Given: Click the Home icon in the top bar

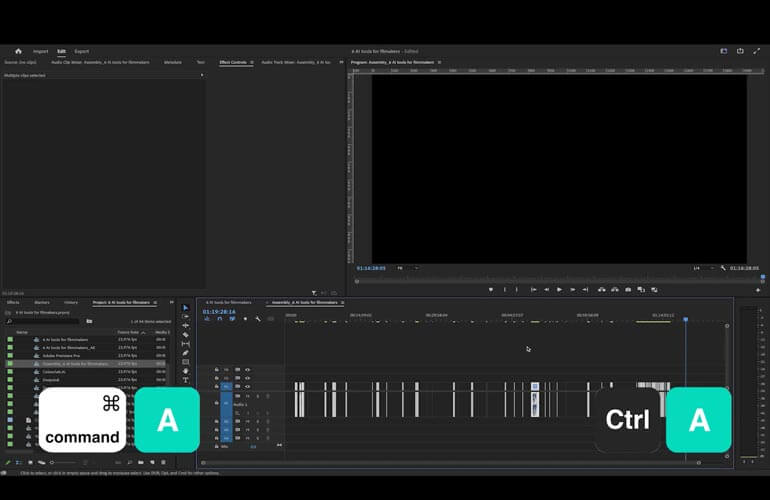Looking at the screenshot, I should click(19, 51).
